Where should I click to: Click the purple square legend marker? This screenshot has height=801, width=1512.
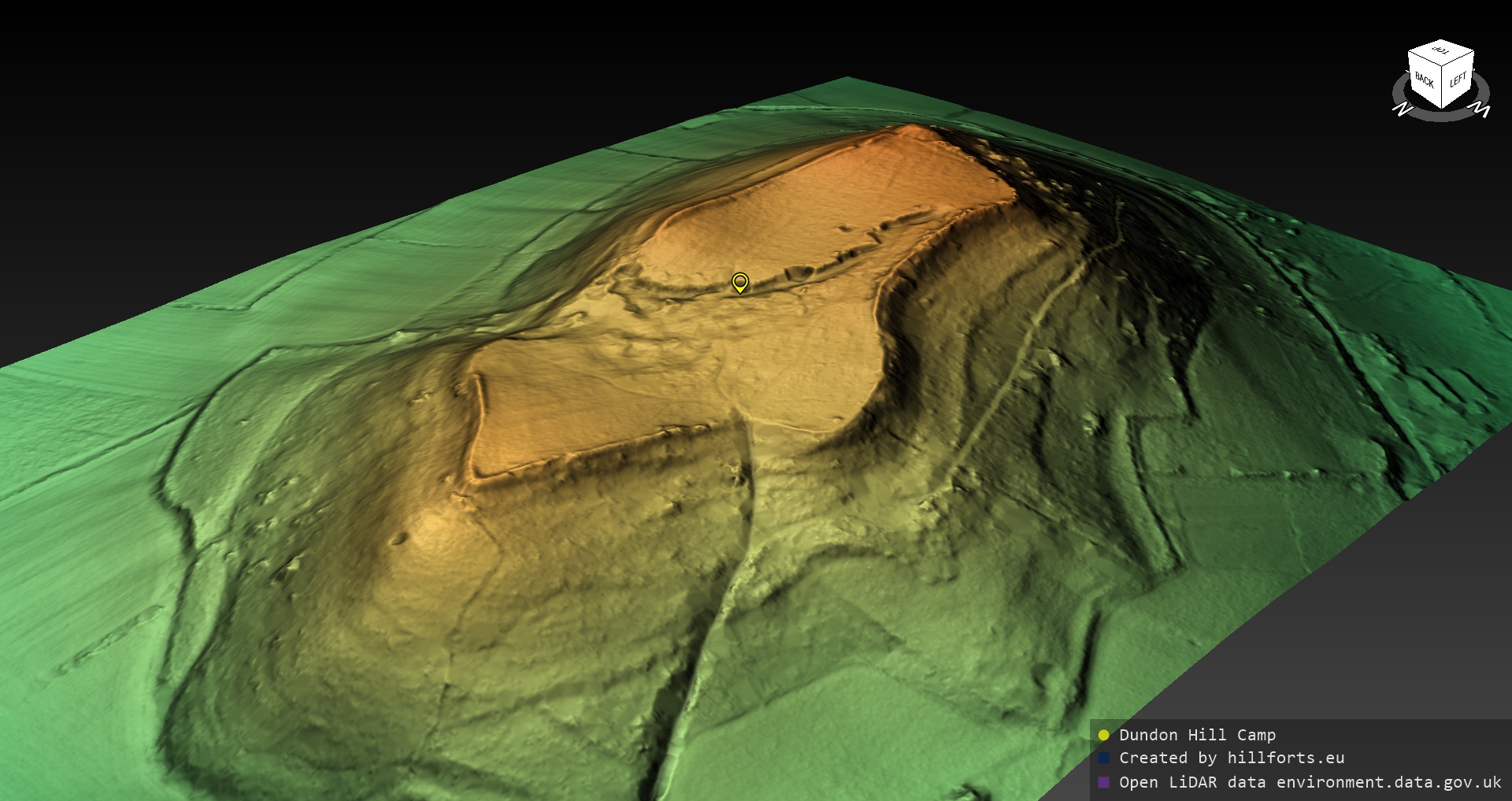1103,782
